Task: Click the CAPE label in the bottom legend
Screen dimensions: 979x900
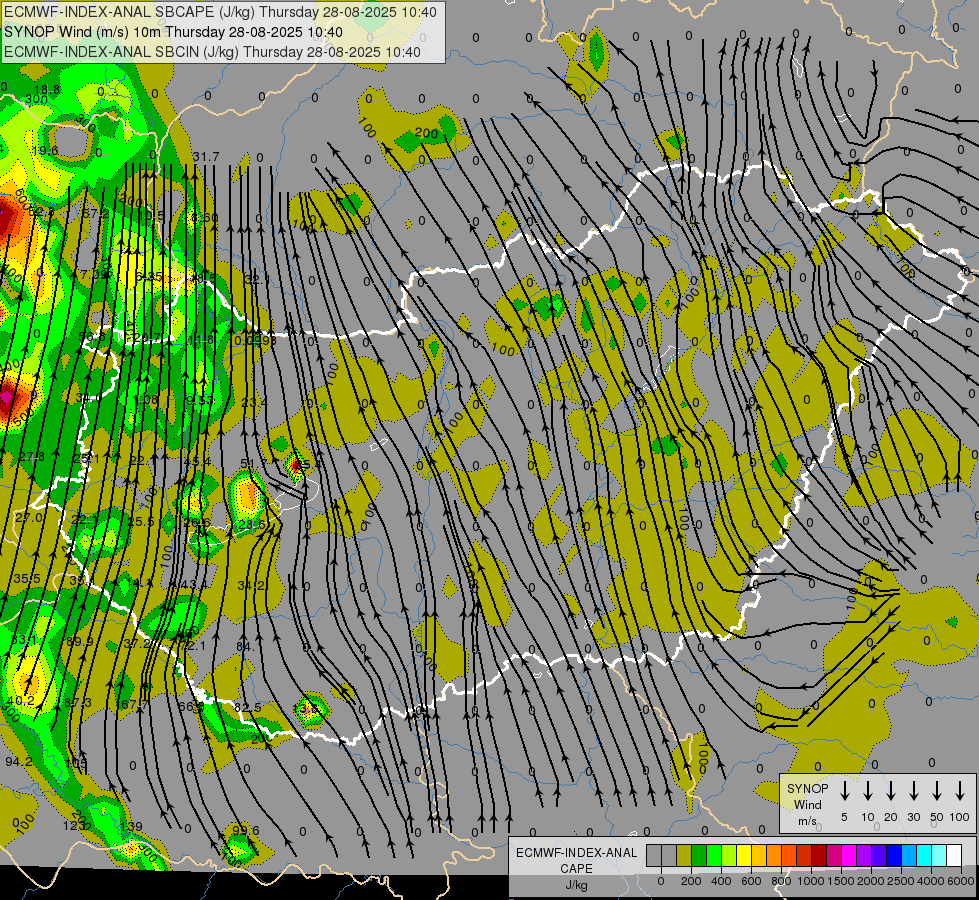Action: pyautogui.click(x=576, y=869)
